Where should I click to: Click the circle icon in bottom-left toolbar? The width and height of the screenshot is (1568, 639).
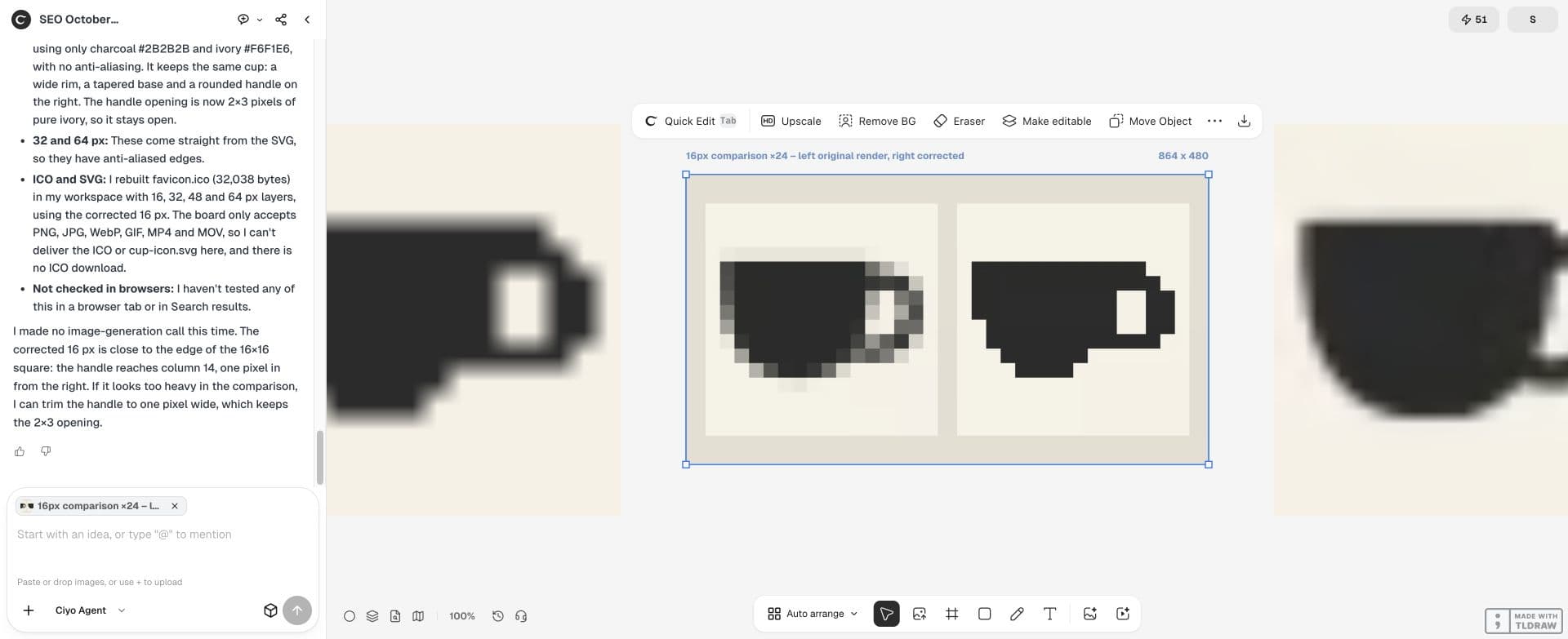(350, 616)
